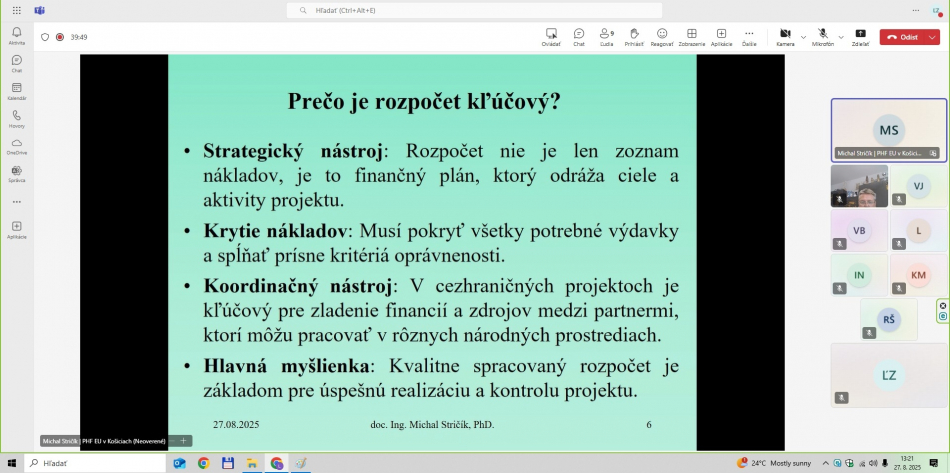Select Michal Stričík's MS participant tile
Image resolution: width=950 pixels, height=473 pixels.
[x=888, y=130]
